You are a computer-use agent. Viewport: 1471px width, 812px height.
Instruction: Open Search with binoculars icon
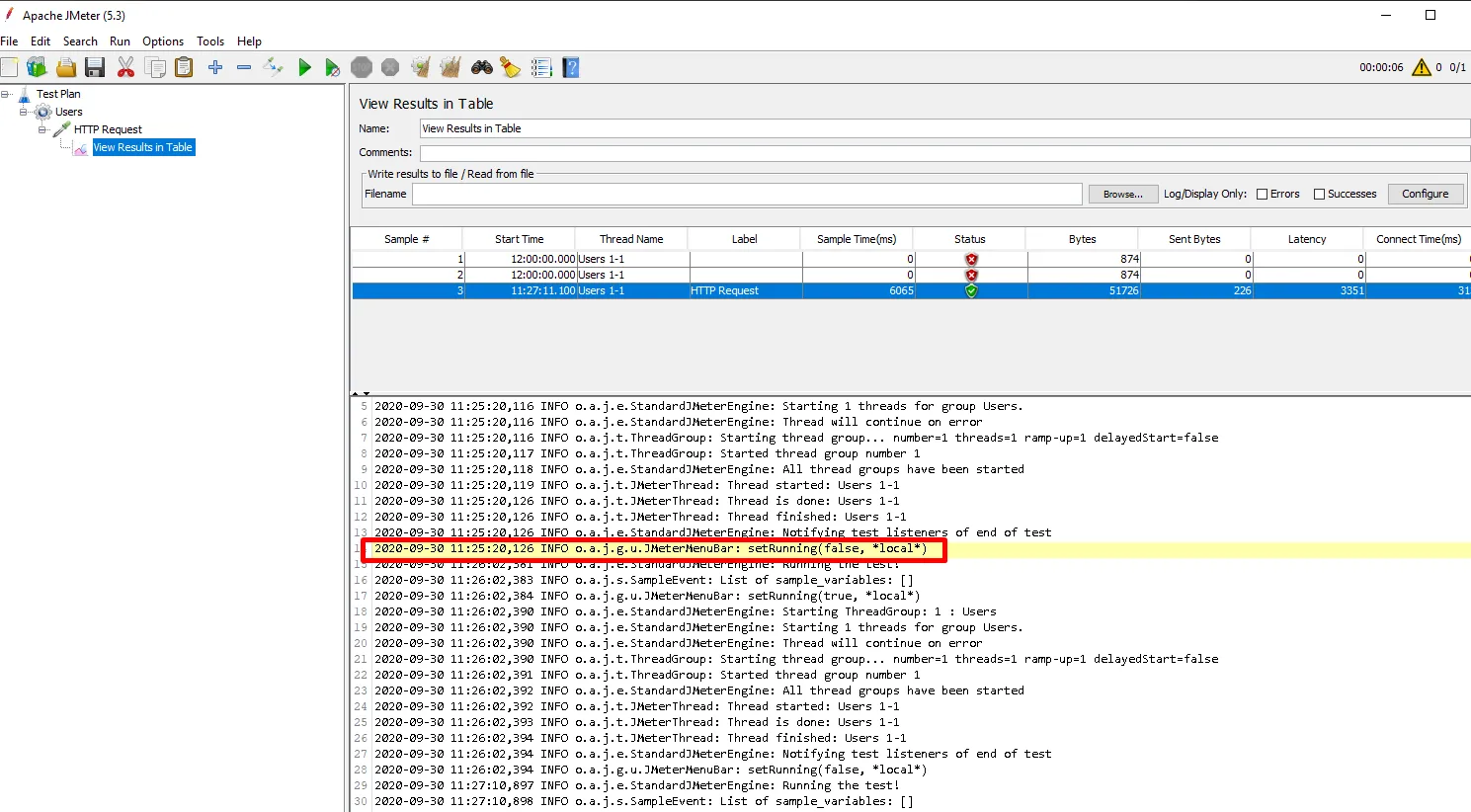(x=482, y=67)
